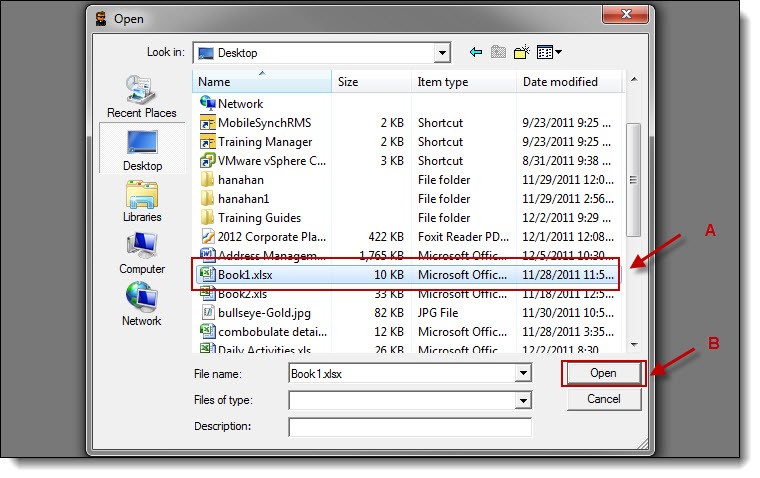The height and width of the screenshot is (478, 760).
Task: Expand the File name dropdown arrow
Action: tap(522, 373)
